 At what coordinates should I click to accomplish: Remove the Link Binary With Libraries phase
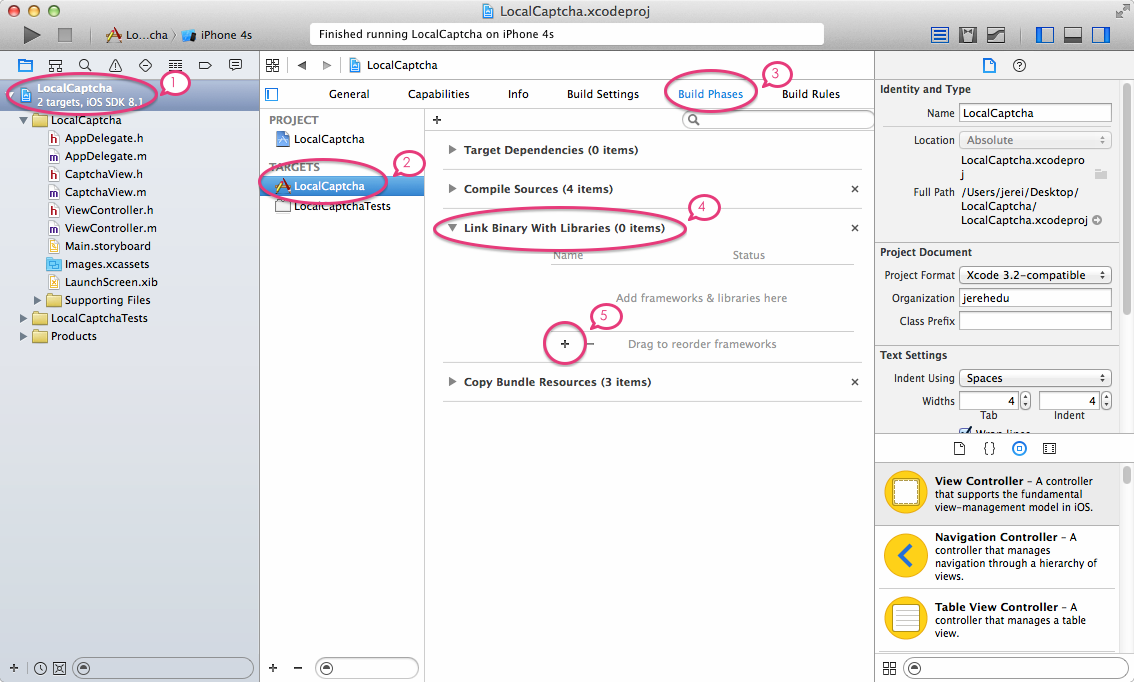pos(855,228)
